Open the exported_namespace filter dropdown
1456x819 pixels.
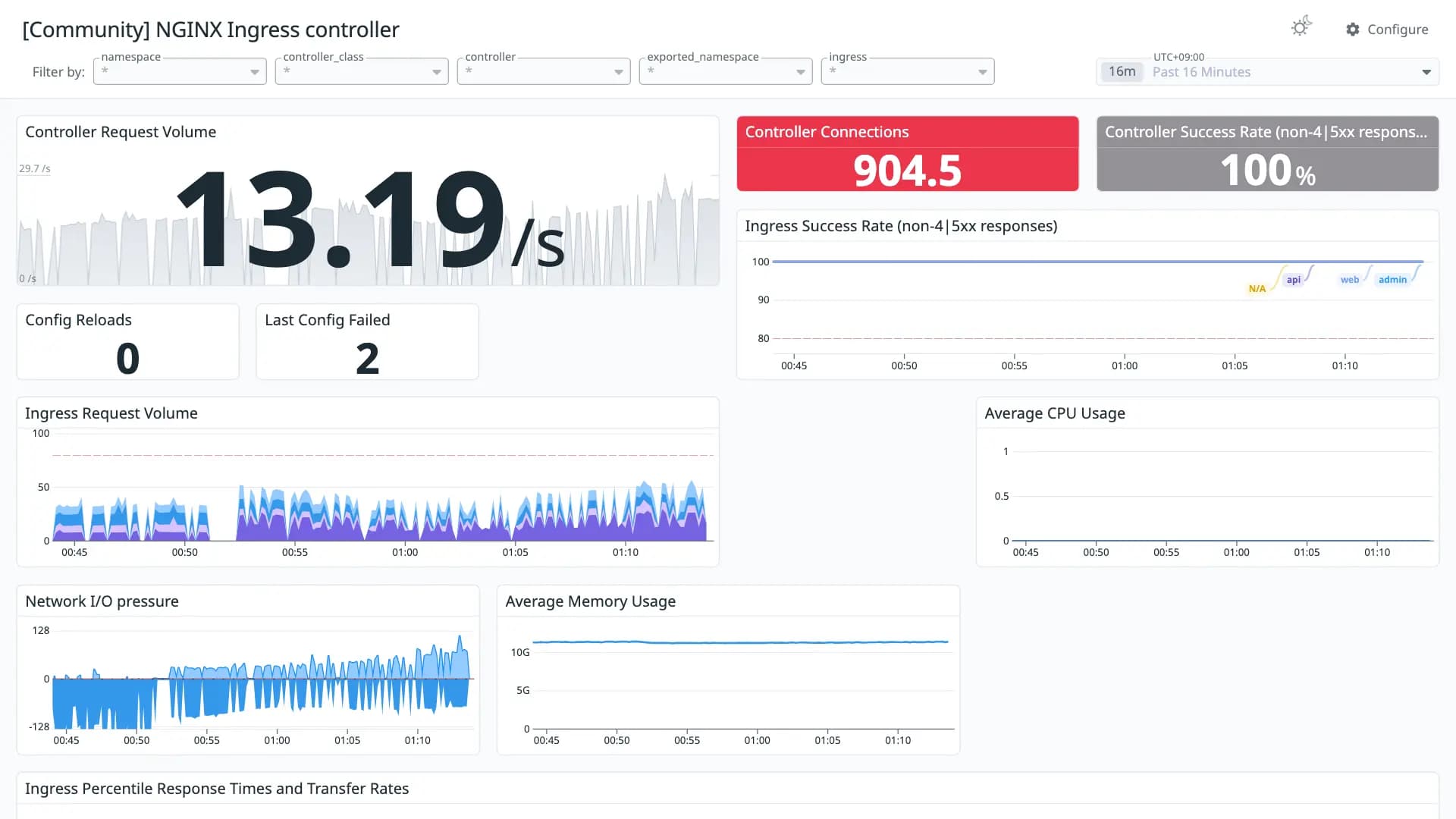point(726,71)
